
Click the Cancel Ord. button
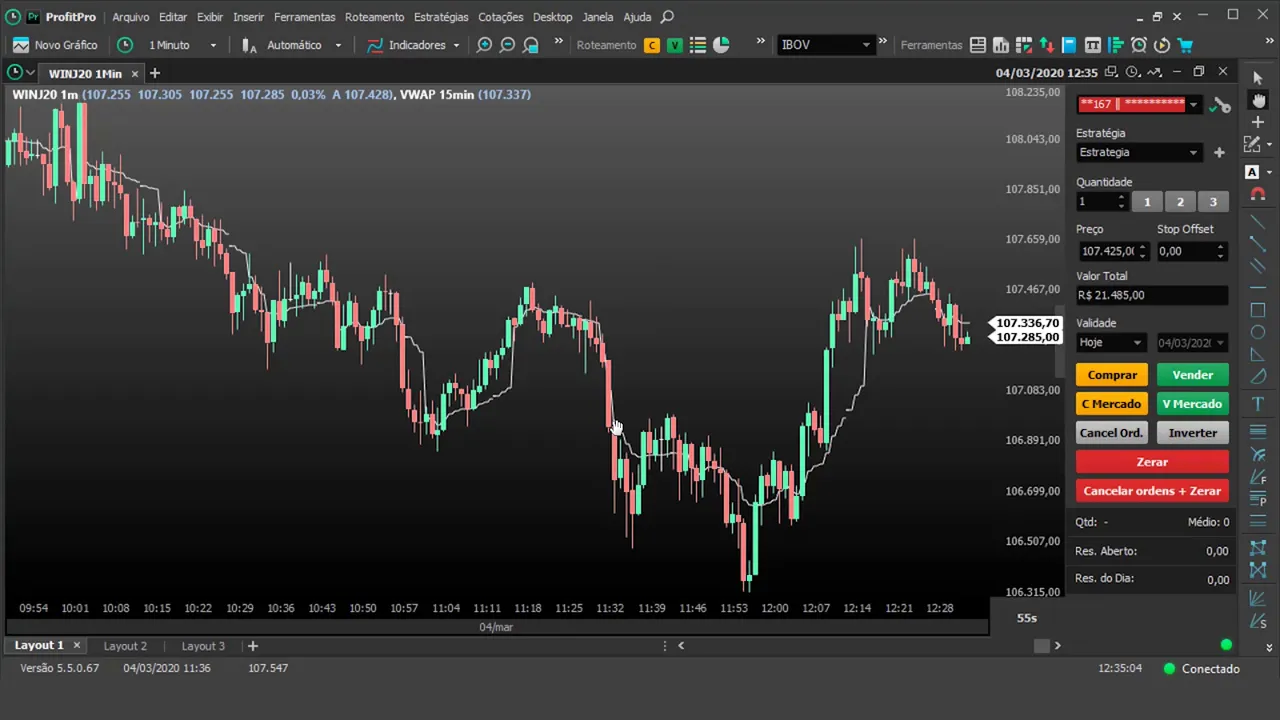(x=1112, y=433)
